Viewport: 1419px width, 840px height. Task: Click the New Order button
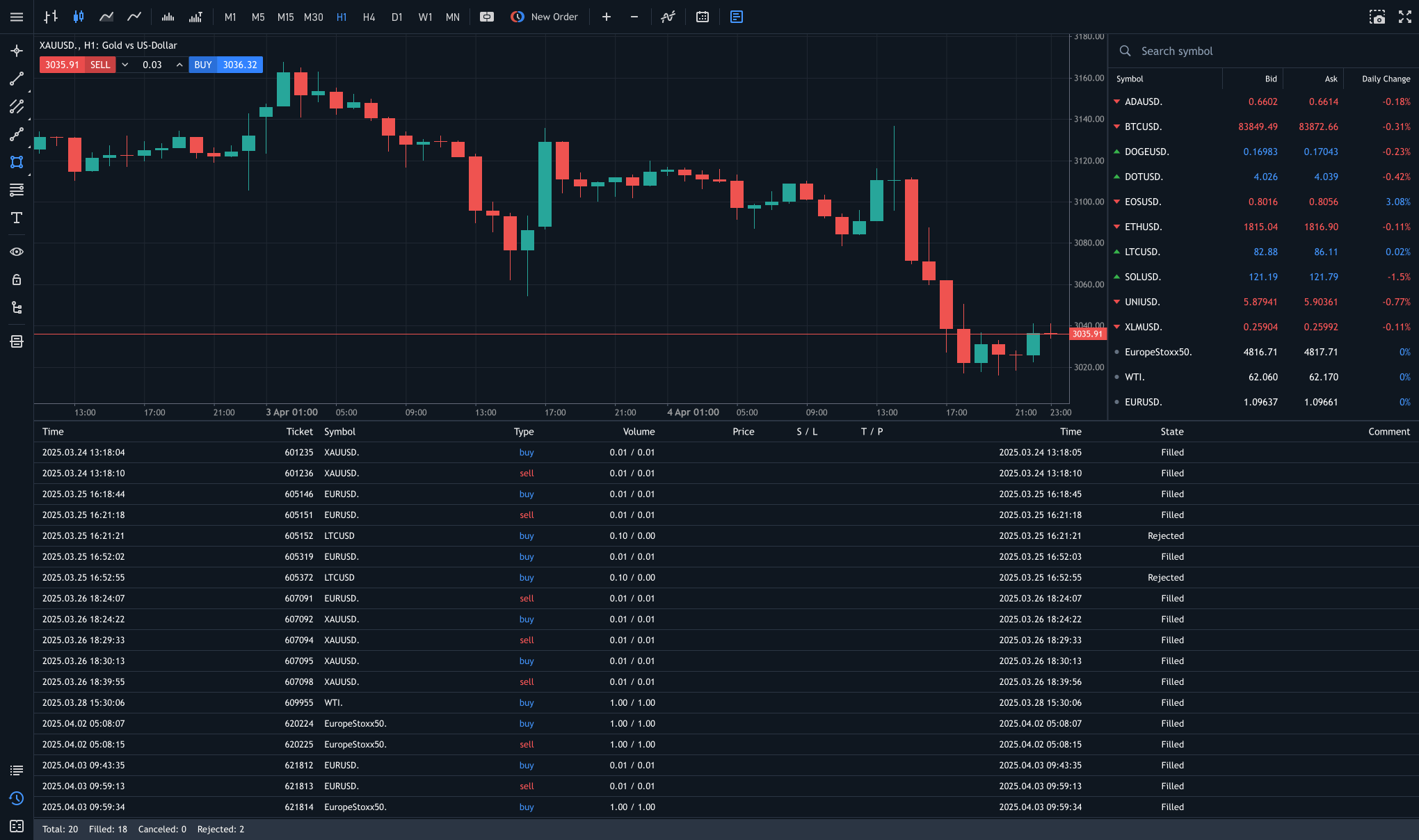pos(545,17)
